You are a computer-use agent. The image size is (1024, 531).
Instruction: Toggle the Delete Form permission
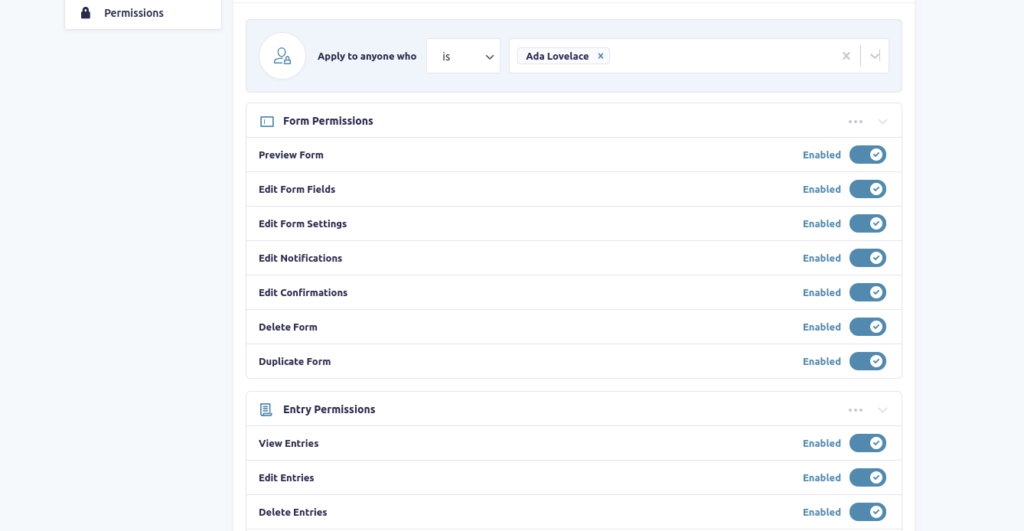867,327
